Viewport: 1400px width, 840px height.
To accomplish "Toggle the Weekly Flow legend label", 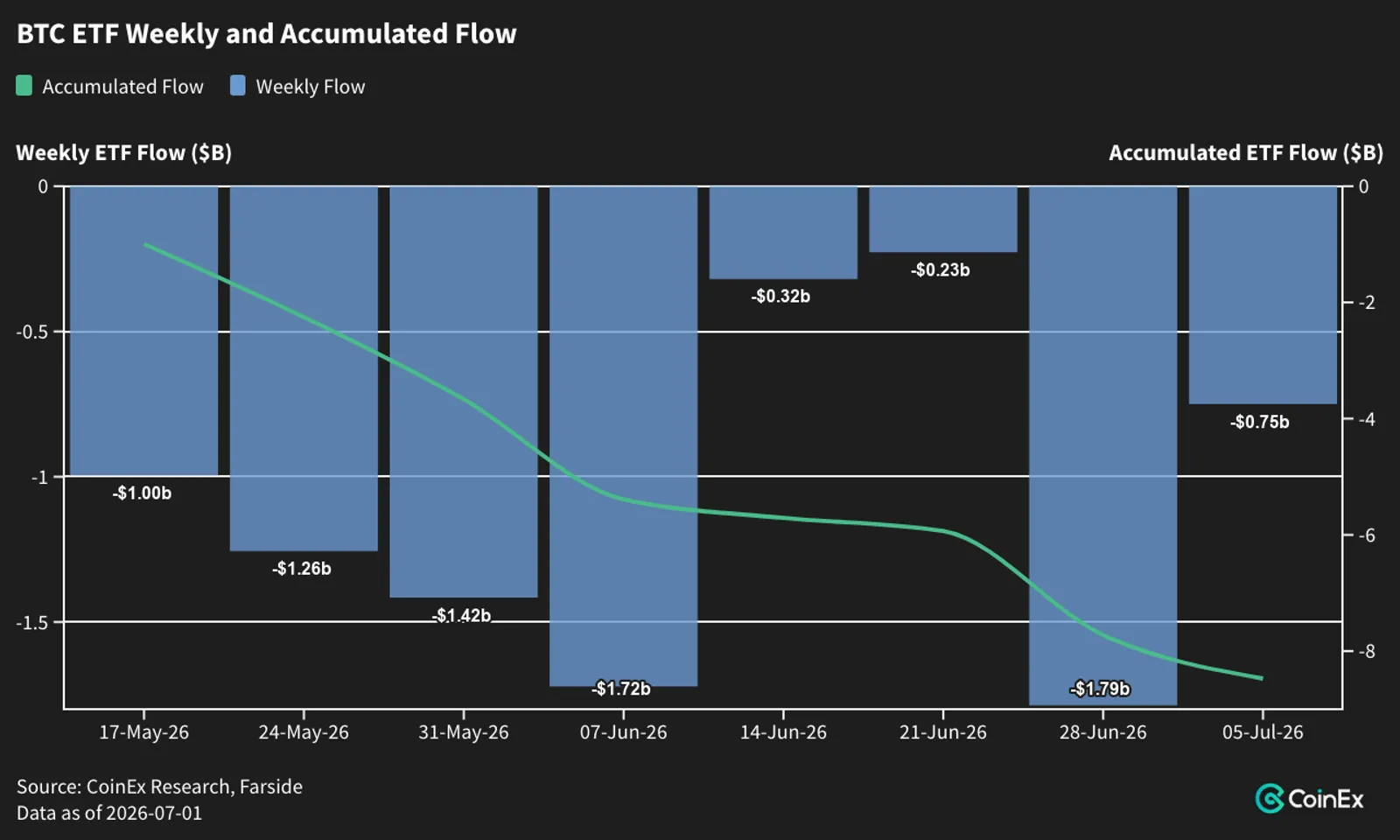I will [311, 87].
